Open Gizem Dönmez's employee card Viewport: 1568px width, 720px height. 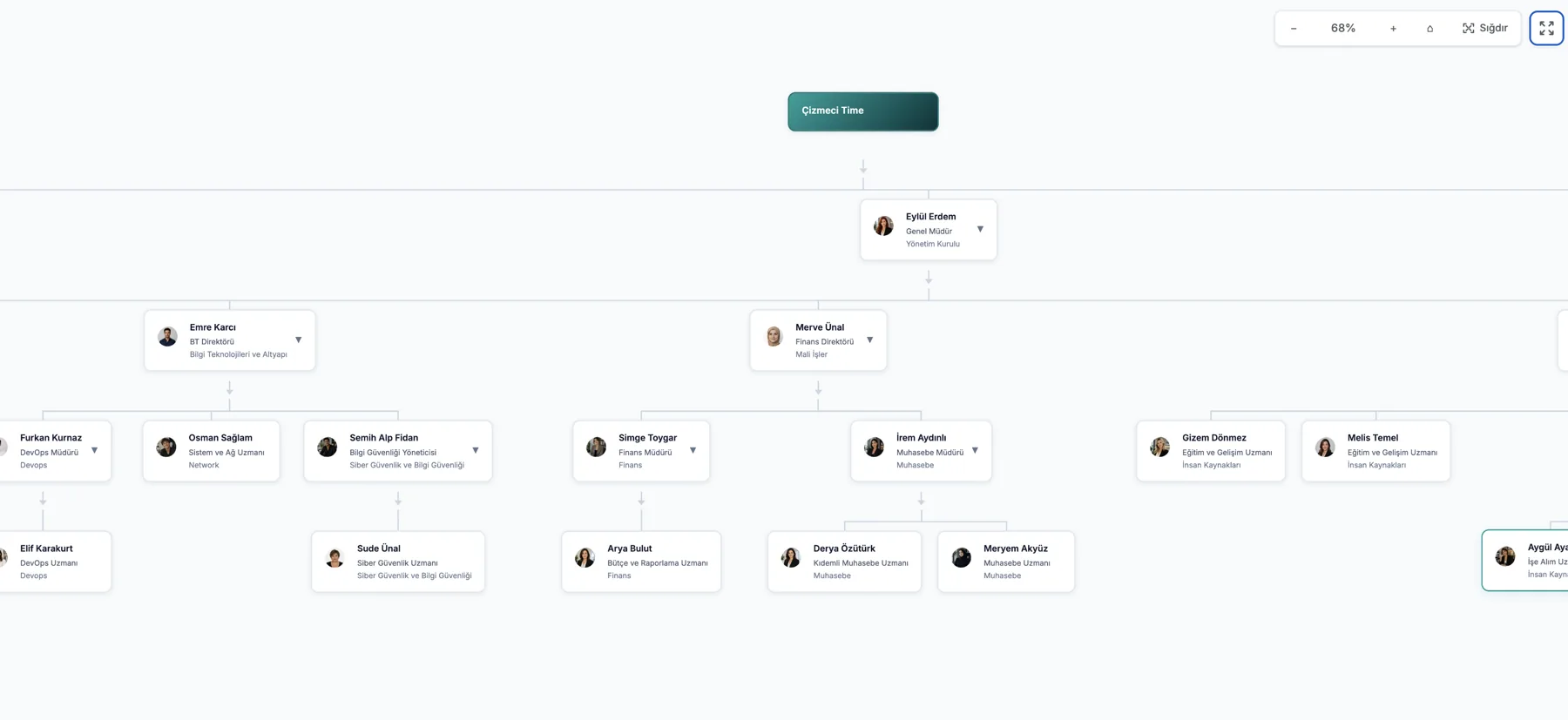pos(1211,451)
